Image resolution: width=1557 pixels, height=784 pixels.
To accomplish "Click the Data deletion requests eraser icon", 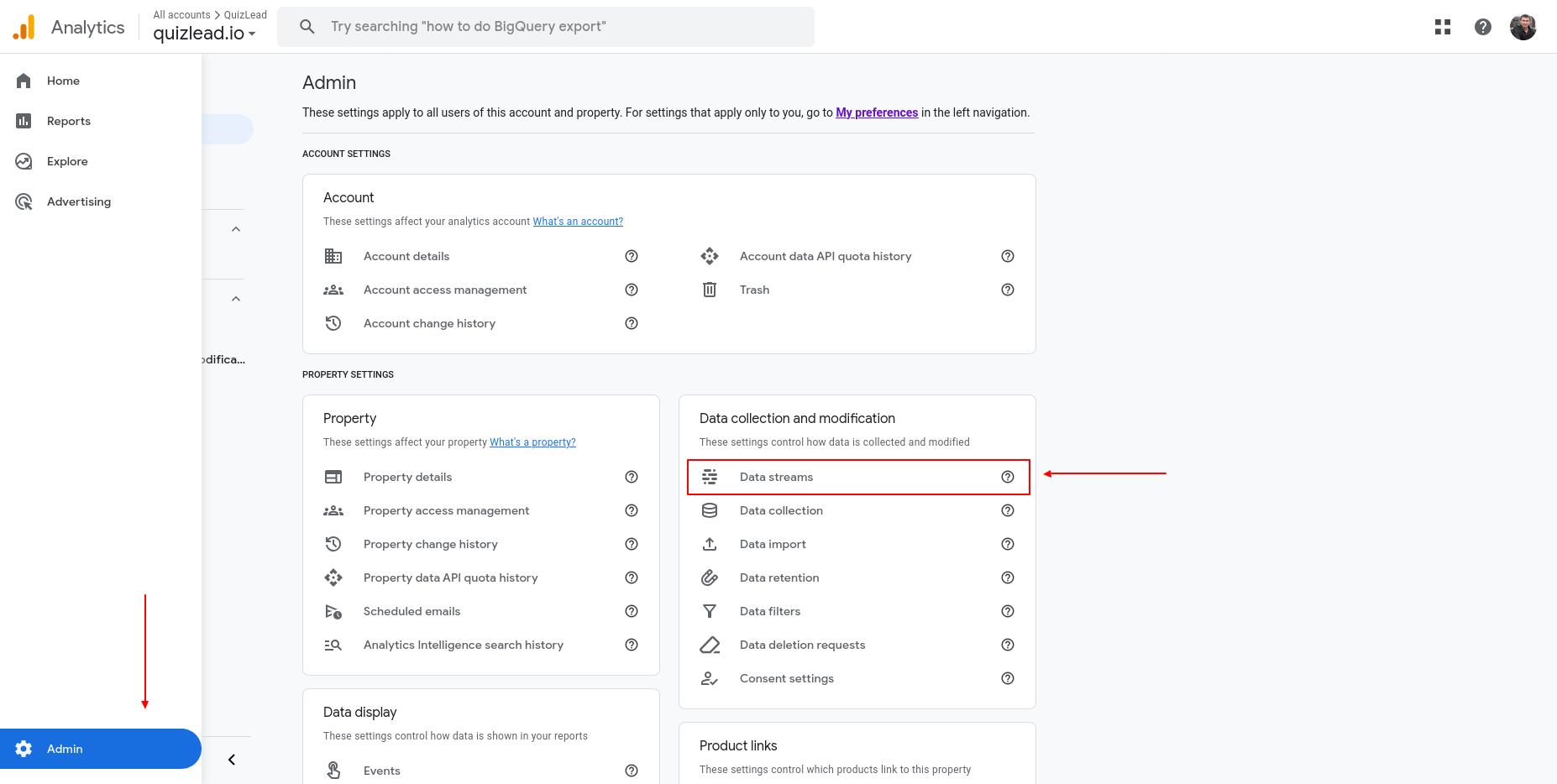I will pyautogui.click(x=710, y=645).
